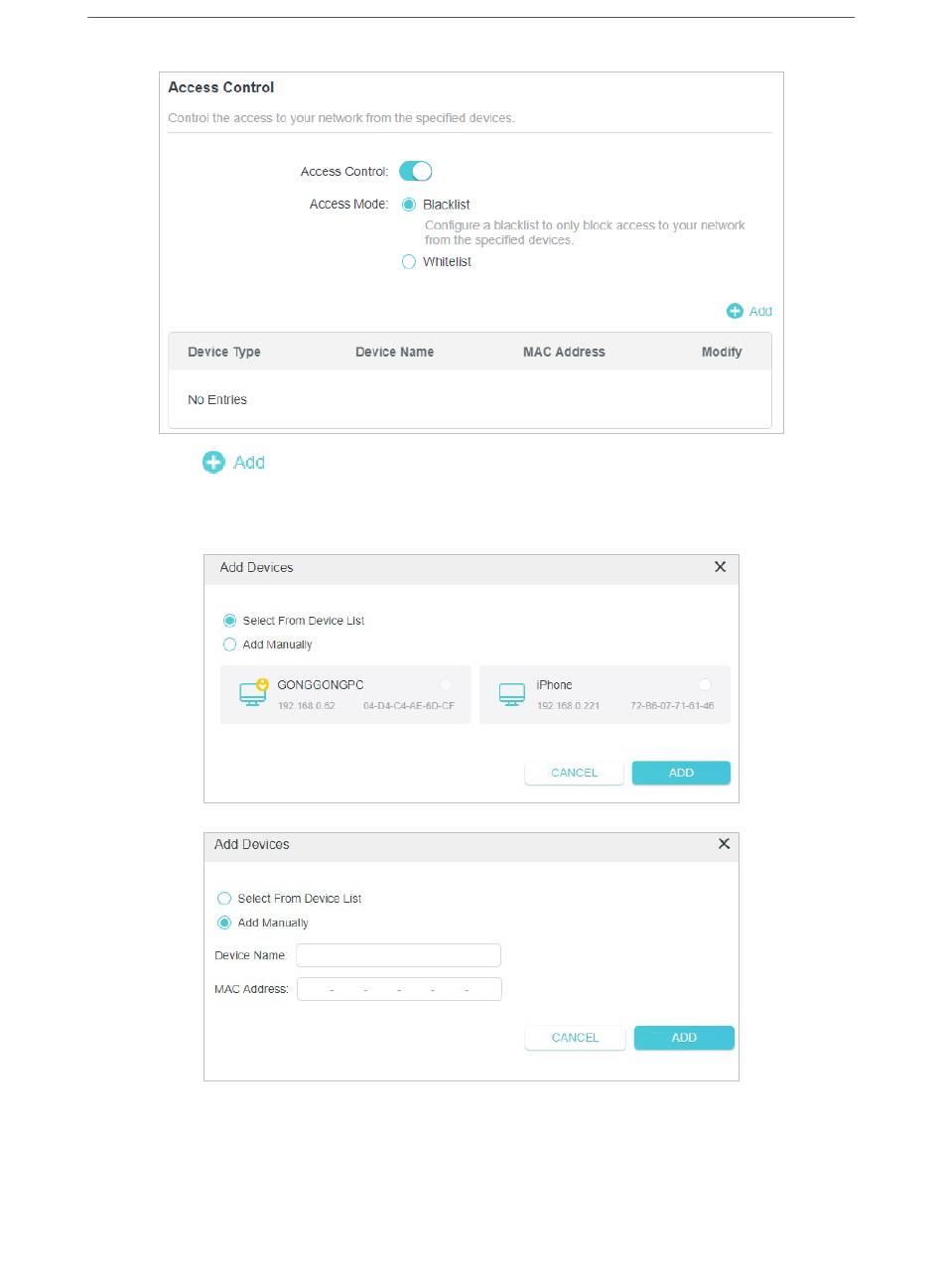
Task: Toggle the Access Control switch
Action: (x=416, y=171)
